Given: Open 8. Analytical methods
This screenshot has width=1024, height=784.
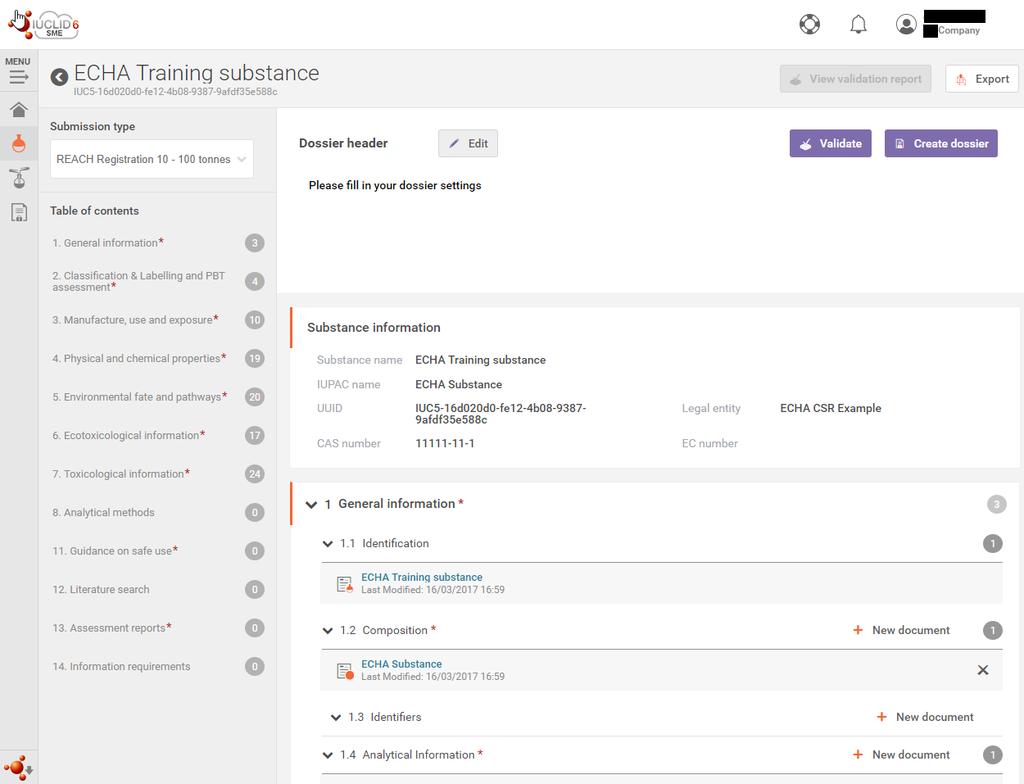Looking at the screenshot, I should point(103,512).
